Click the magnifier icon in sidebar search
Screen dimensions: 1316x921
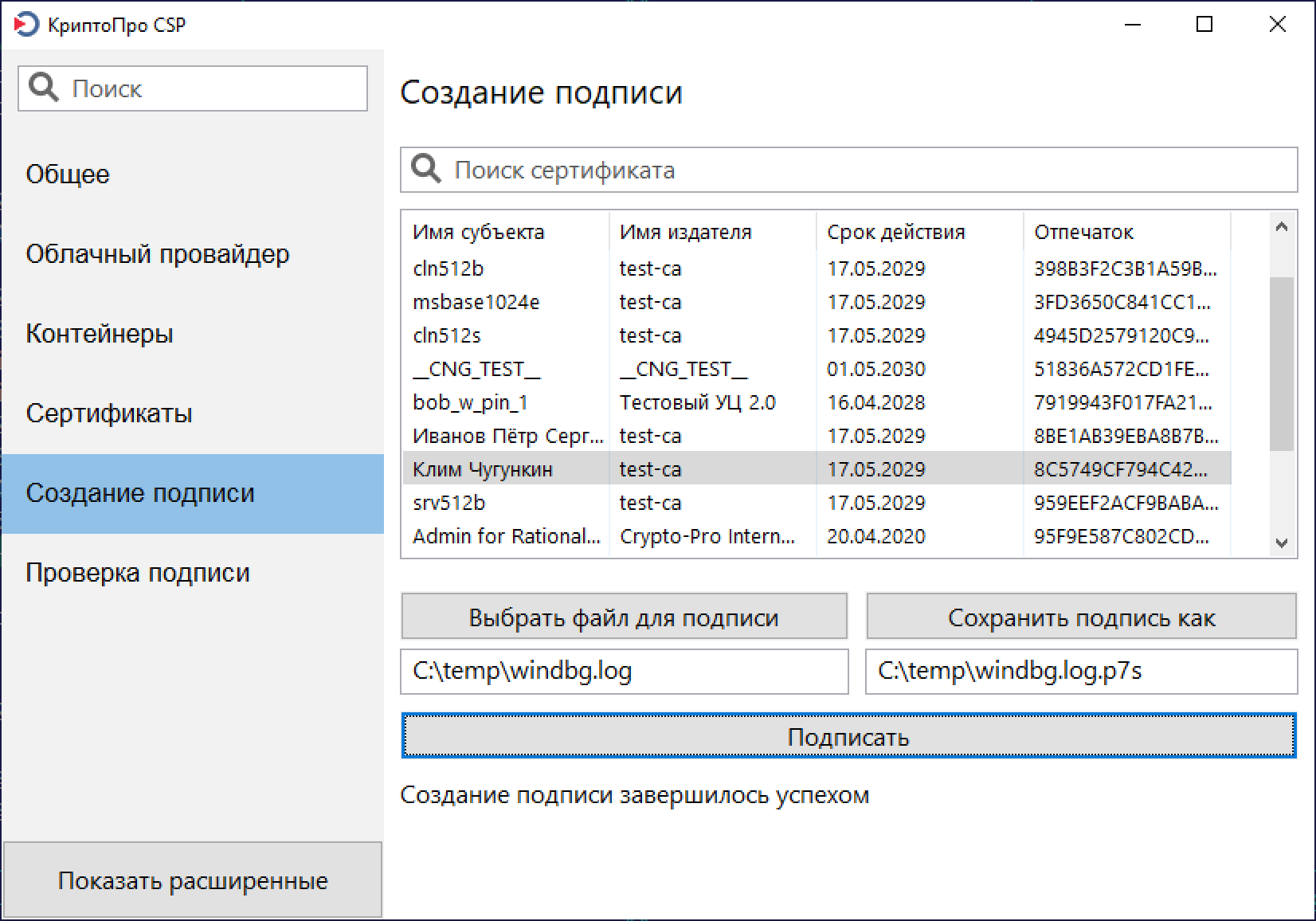43,88
